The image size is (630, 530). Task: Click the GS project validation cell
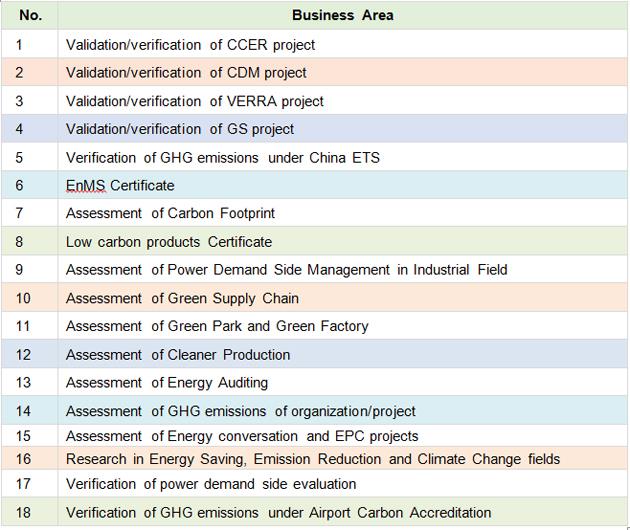click(x=180, y=129)
